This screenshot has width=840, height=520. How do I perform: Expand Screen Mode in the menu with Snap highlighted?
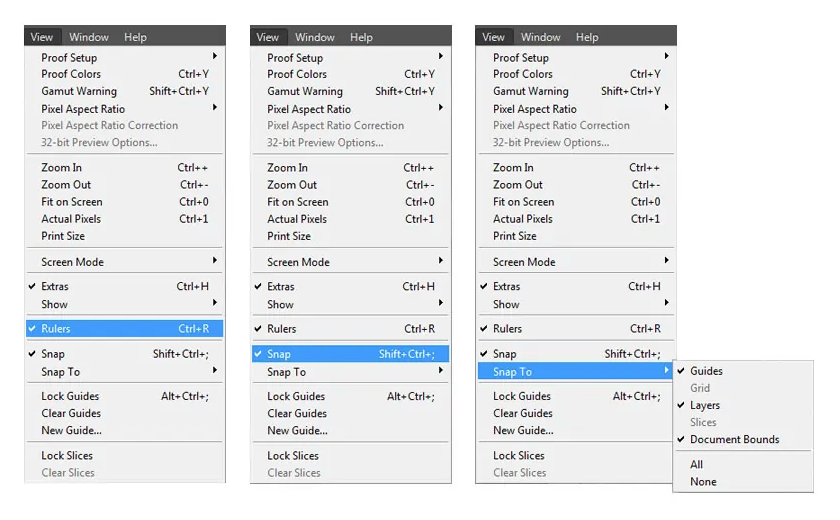tap(298, 262)
